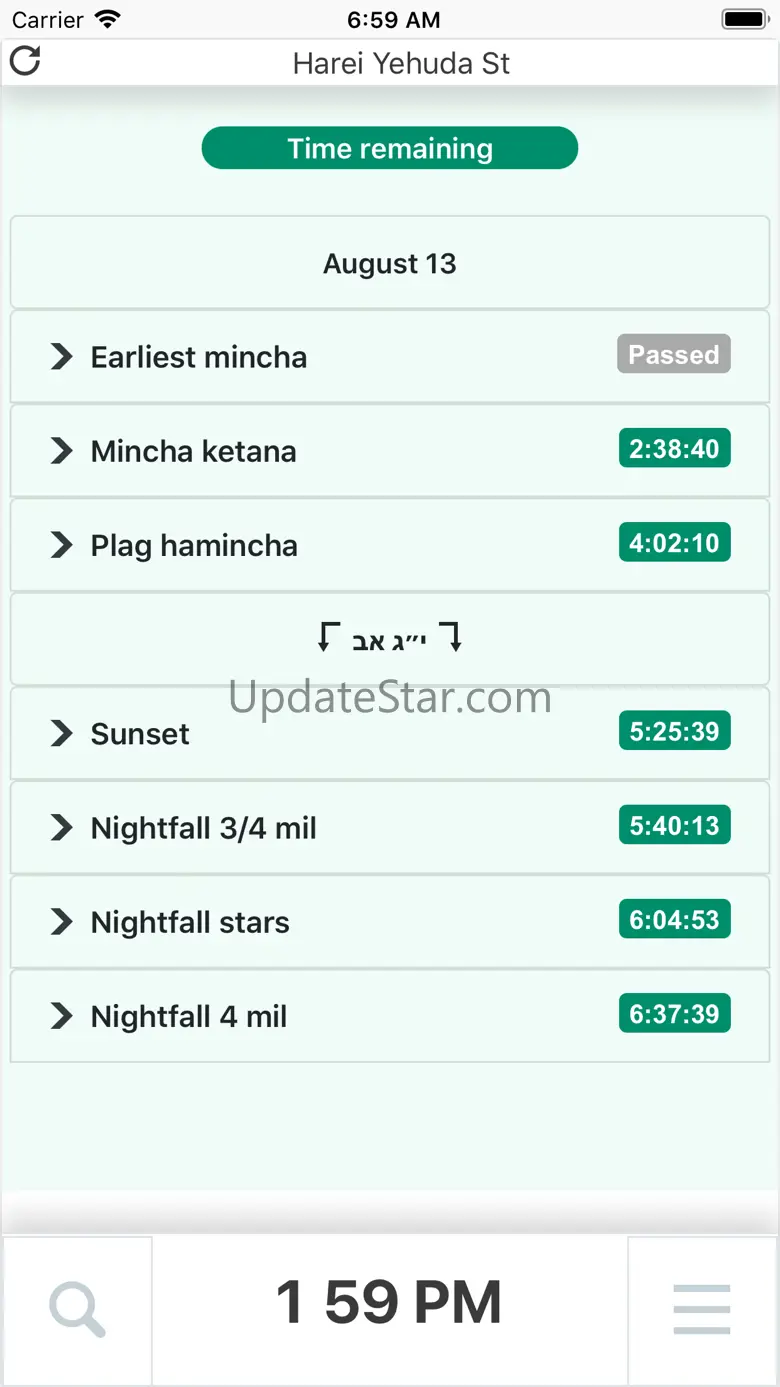The height and width of the screenshot is (1387, 780).
Task: Tap the 2:38:40 countdown badge
Action: 675,449
